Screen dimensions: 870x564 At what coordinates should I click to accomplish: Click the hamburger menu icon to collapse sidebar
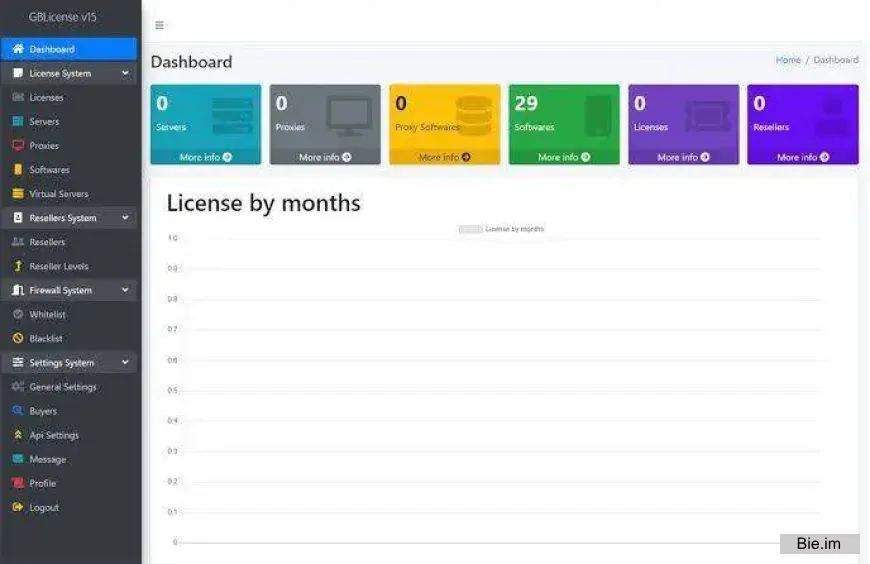tap(159, 25)
